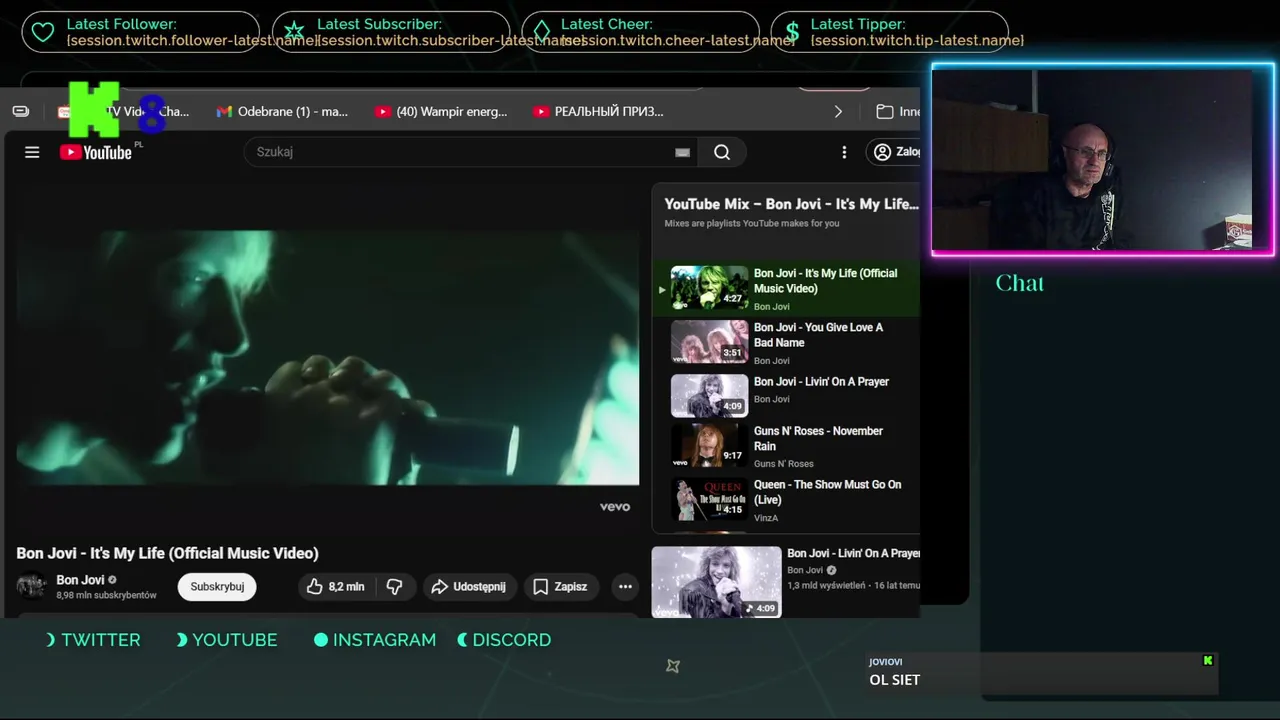Click the webcam overlay frame
1280x720 pixels.
point(1103,160)
